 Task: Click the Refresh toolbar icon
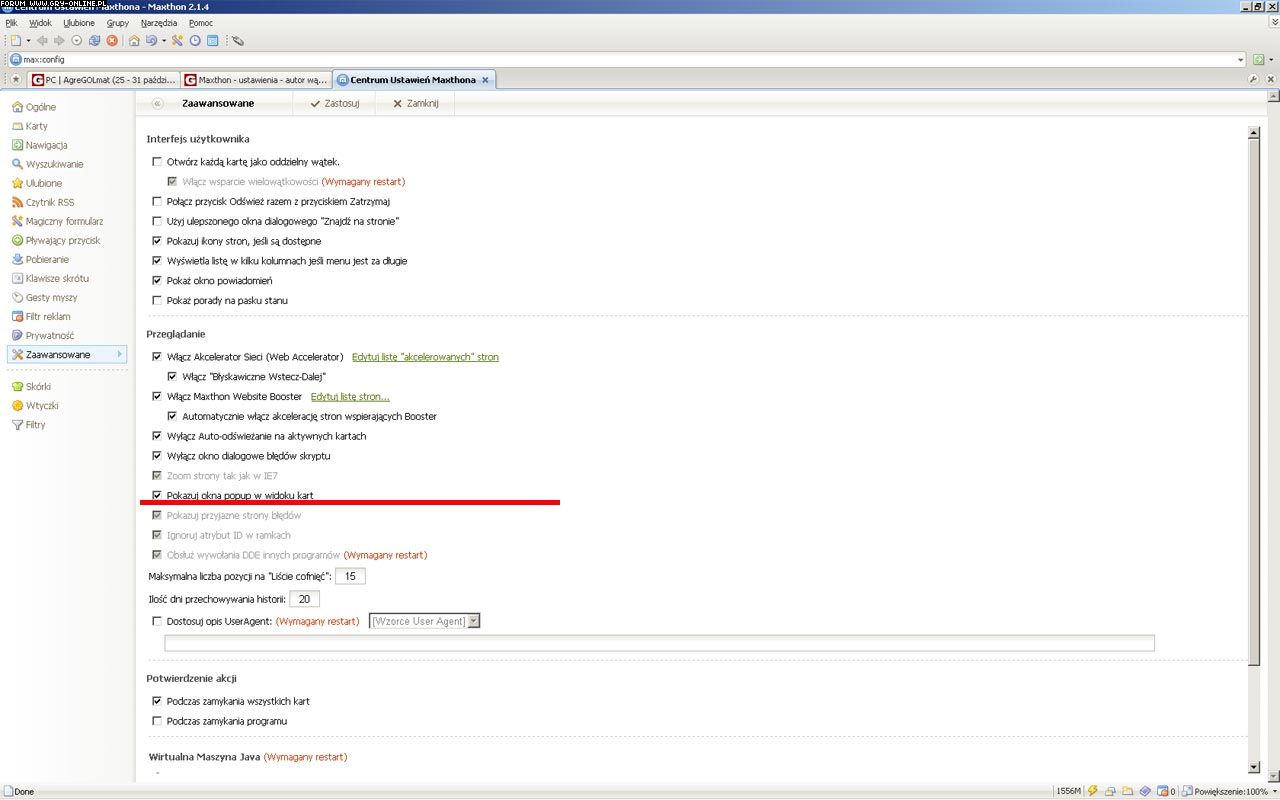(x=94, y=41)
